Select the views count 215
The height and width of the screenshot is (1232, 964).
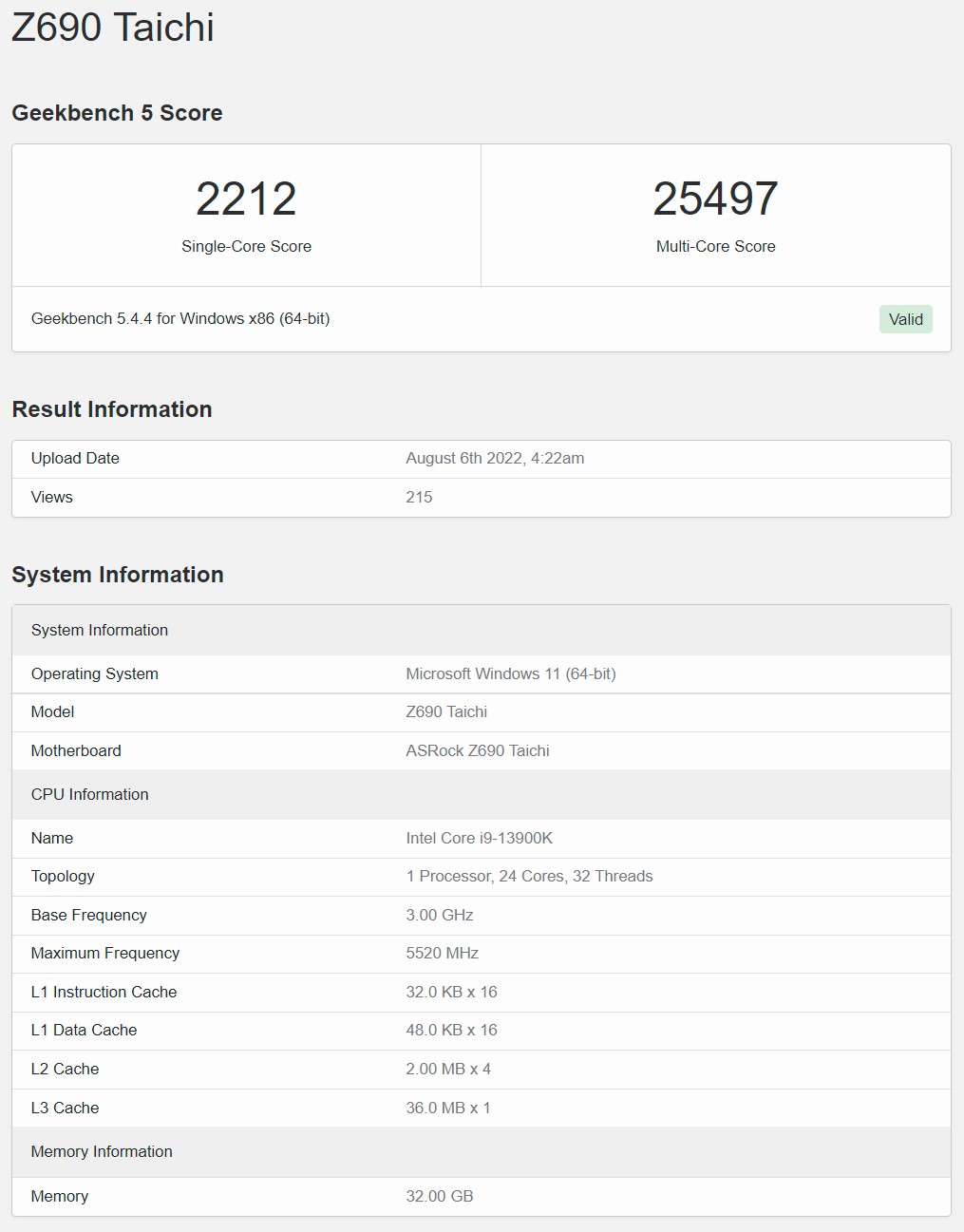419,497
